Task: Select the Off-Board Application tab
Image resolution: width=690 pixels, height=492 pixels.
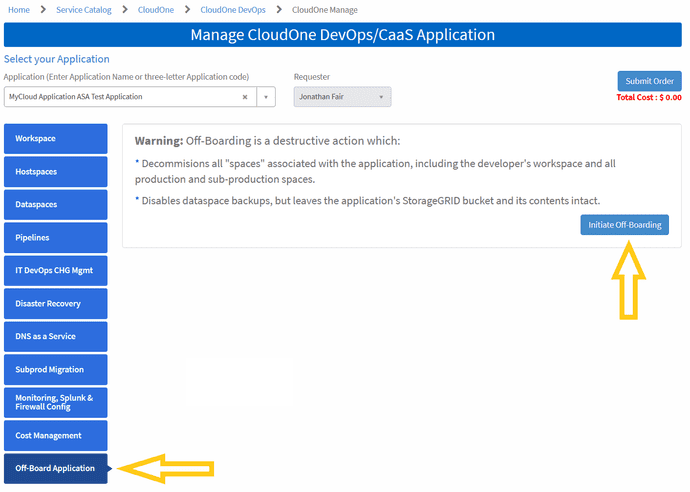Action: pyautogui.click(x=55, y=469)
